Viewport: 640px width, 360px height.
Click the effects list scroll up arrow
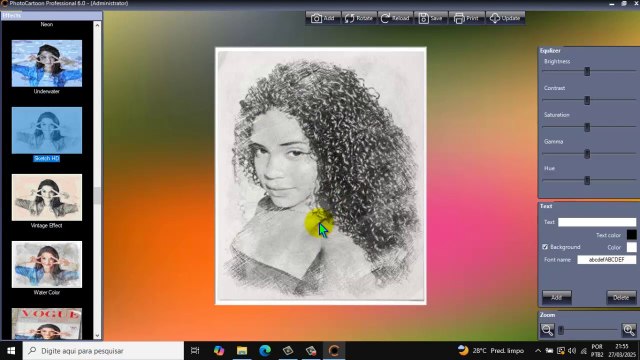[97, 25]
